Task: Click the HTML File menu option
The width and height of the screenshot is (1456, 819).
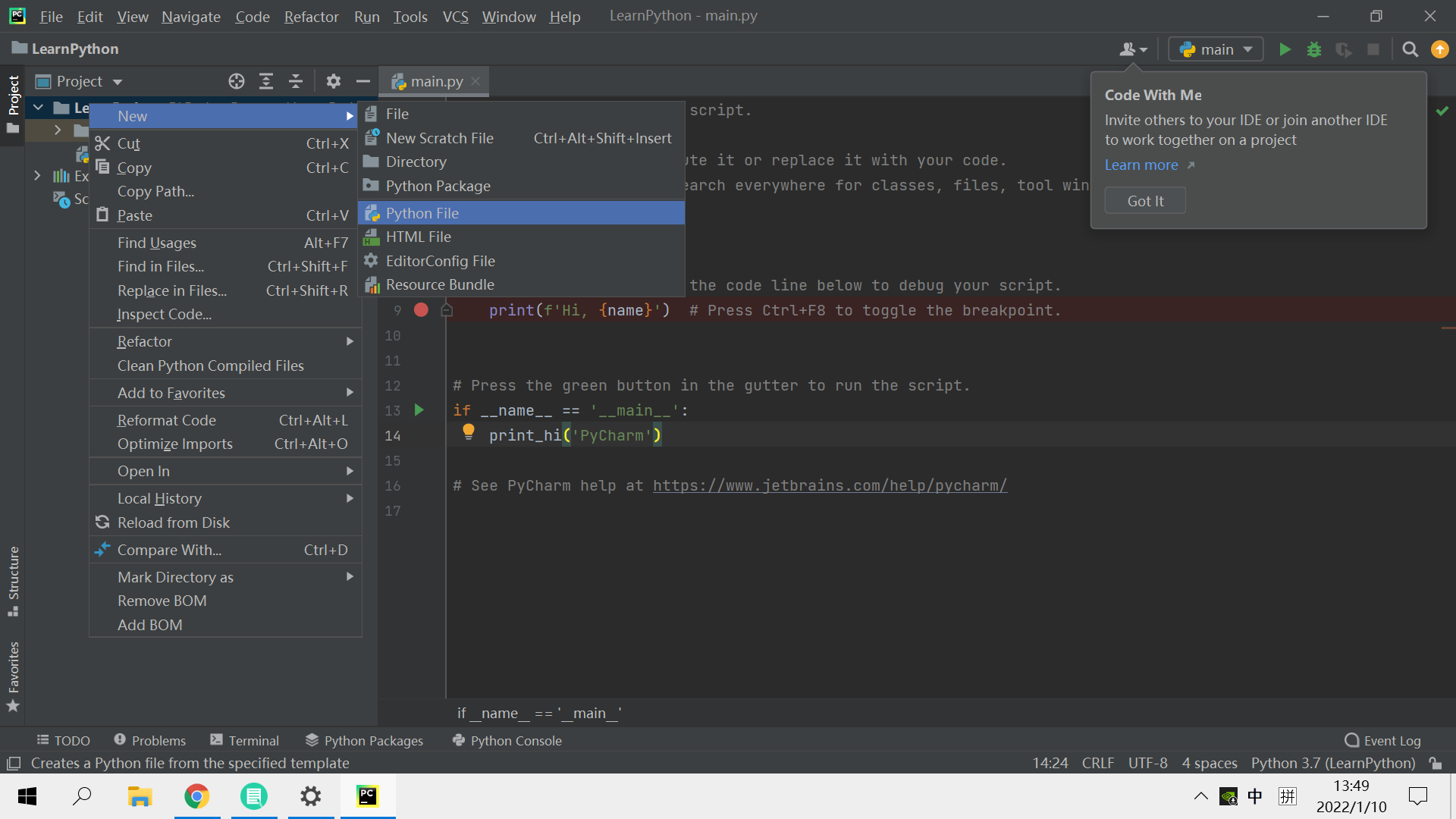Action: click(418, 237)
